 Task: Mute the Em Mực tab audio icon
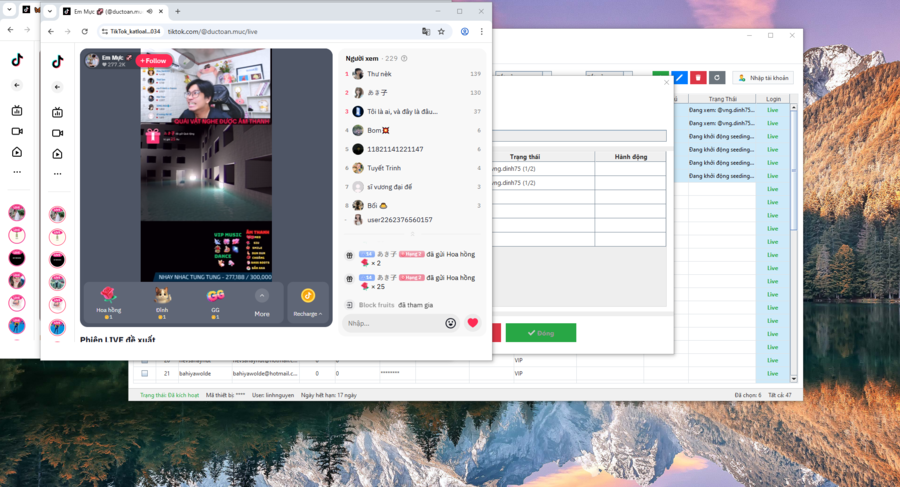point(150,11)
